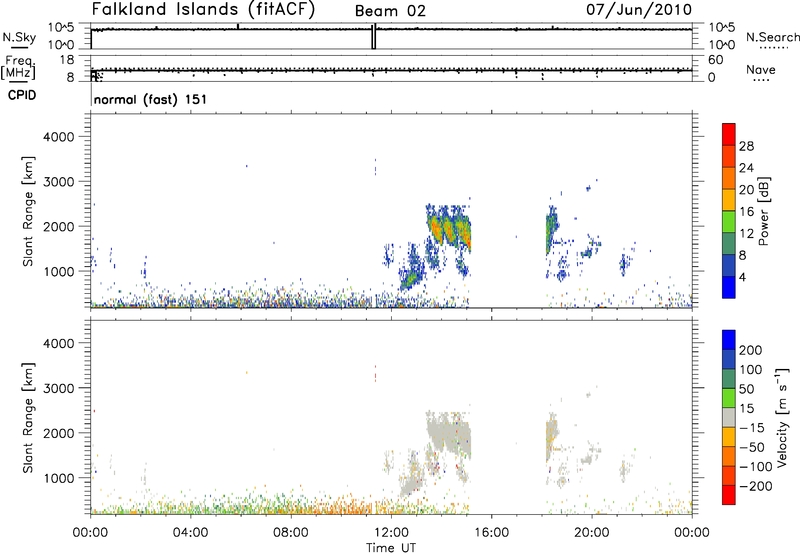Click the '200' value on Velocity scale
This screenshot has width=800, height=554.
click(751, 350)
